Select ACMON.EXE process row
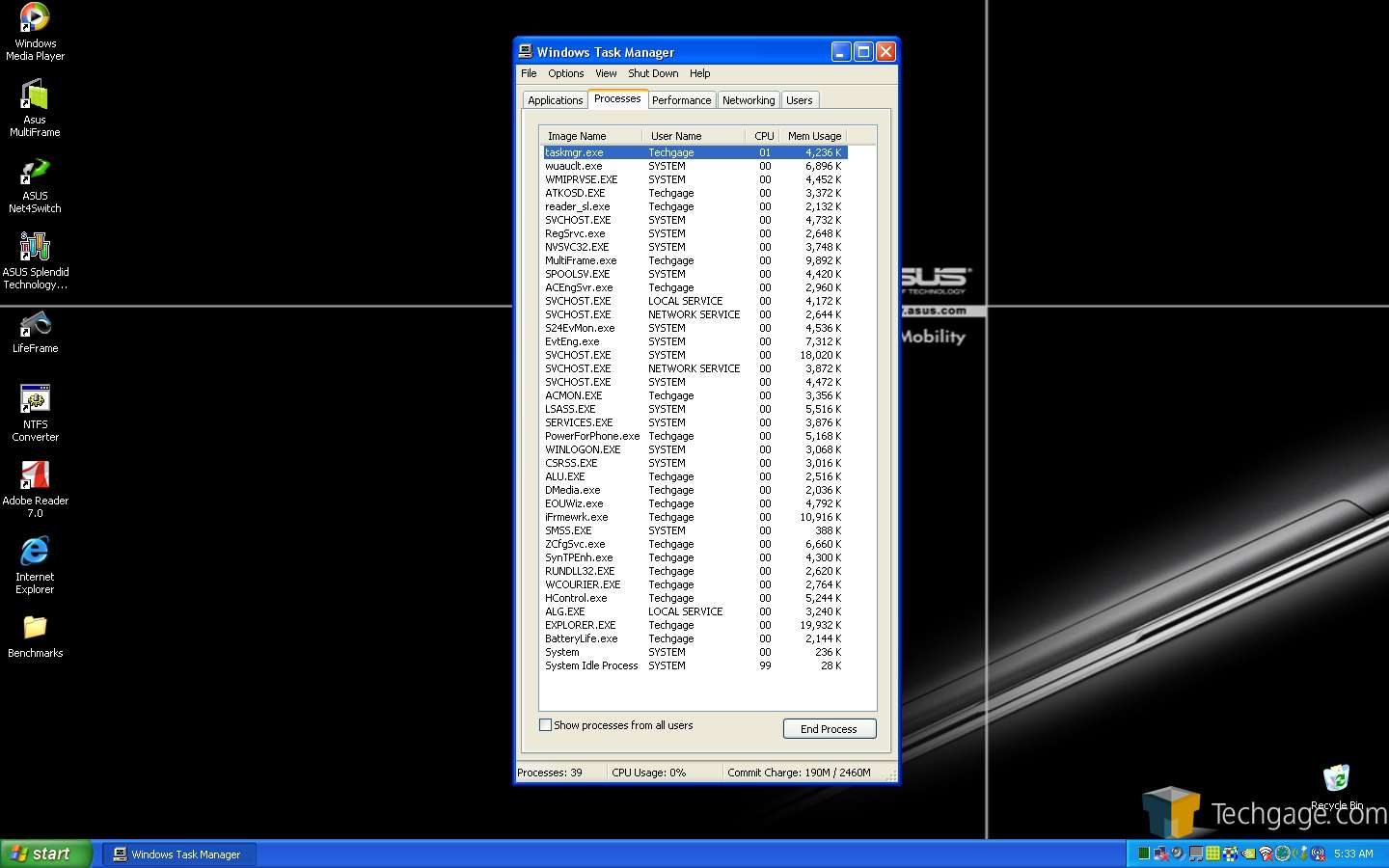1389x868 pixels. point(694,395)
